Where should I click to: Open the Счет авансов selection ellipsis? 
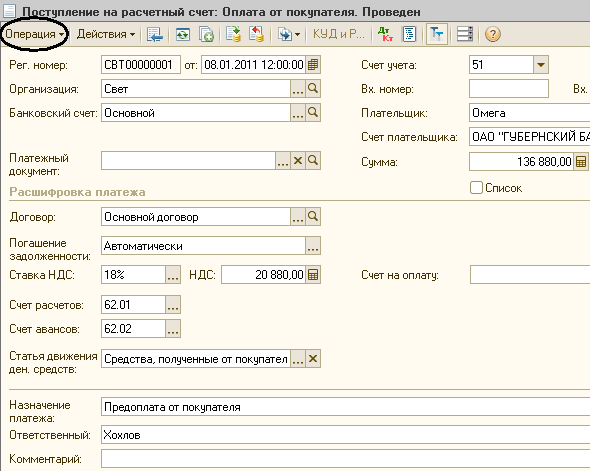coord(173,328)
